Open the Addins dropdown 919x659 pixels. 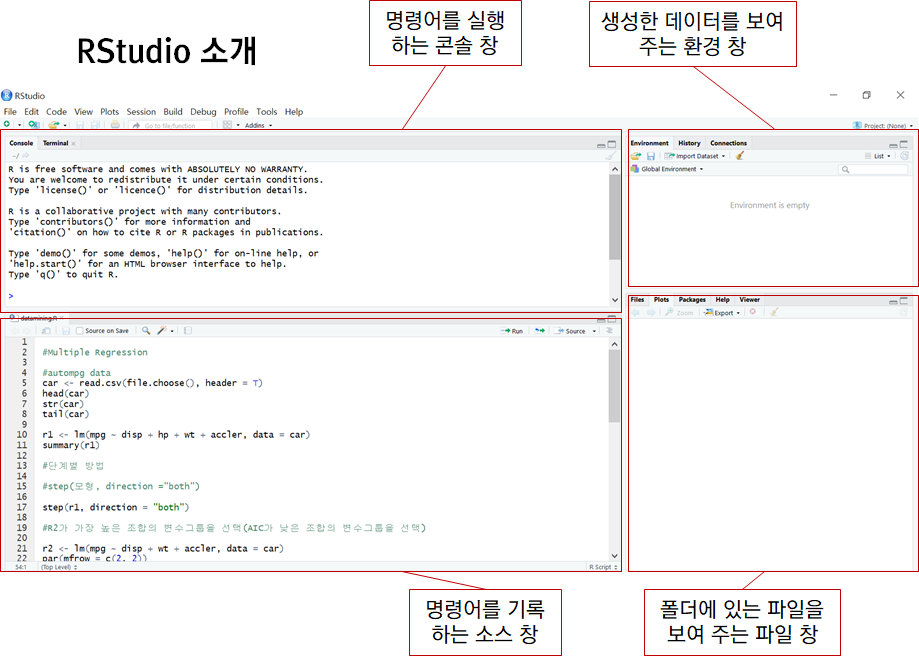point(258,125)
